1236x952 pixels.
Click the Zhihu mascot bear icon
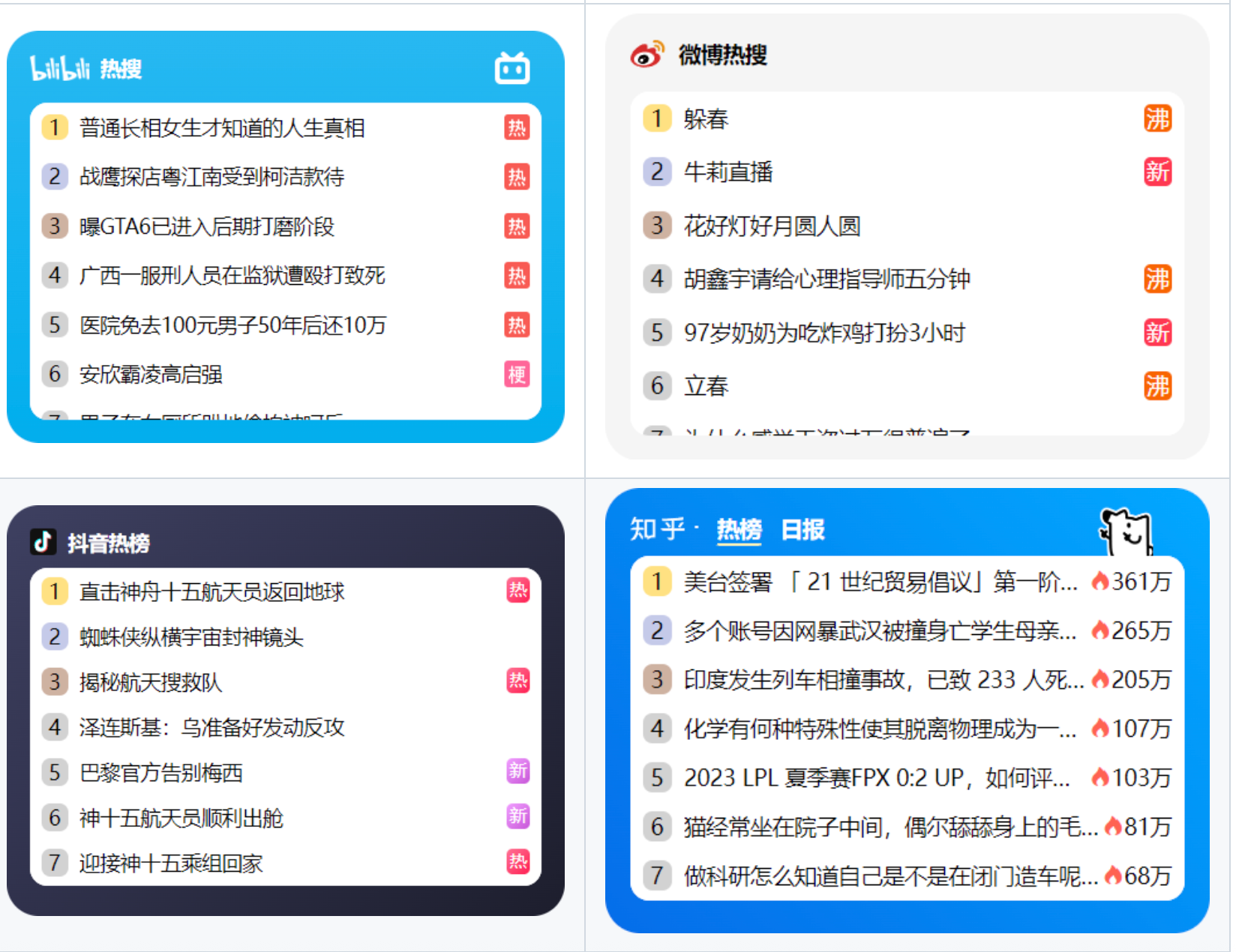tap(1126, 531)
